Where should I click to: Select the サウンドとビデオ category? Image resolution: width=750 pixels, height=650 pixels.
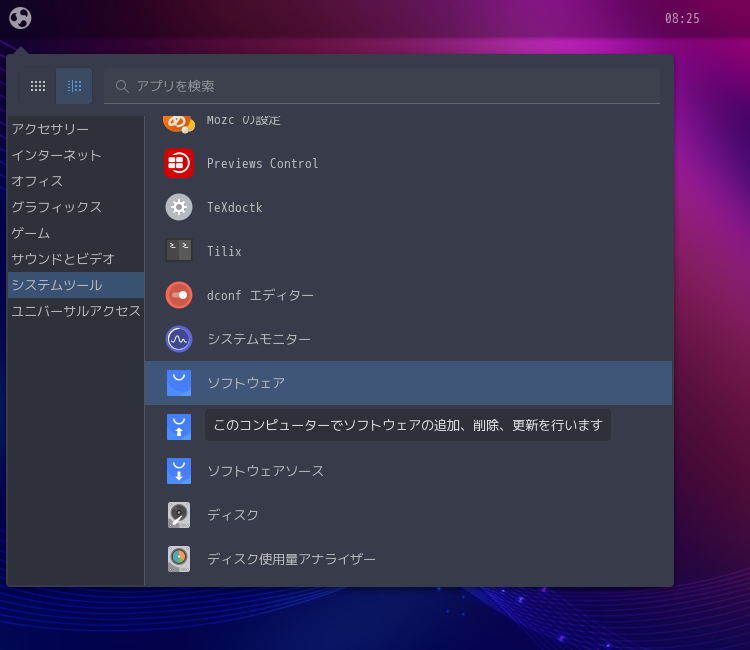click(x=76, y=259)
